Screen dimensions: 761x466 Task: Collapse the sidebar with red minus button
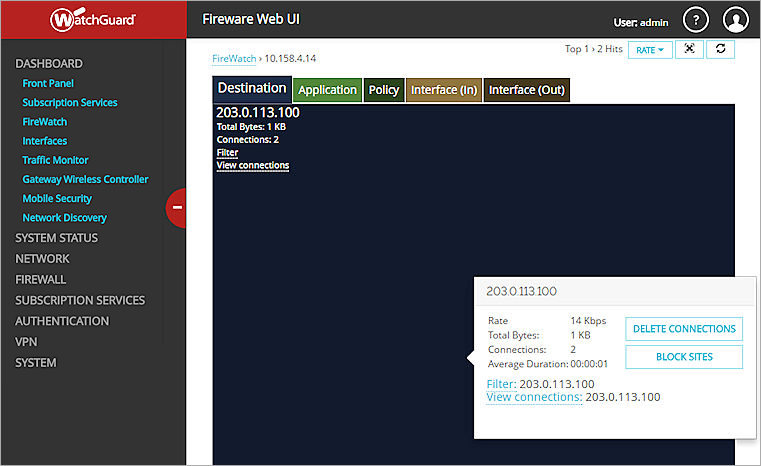tap(177, 208)
